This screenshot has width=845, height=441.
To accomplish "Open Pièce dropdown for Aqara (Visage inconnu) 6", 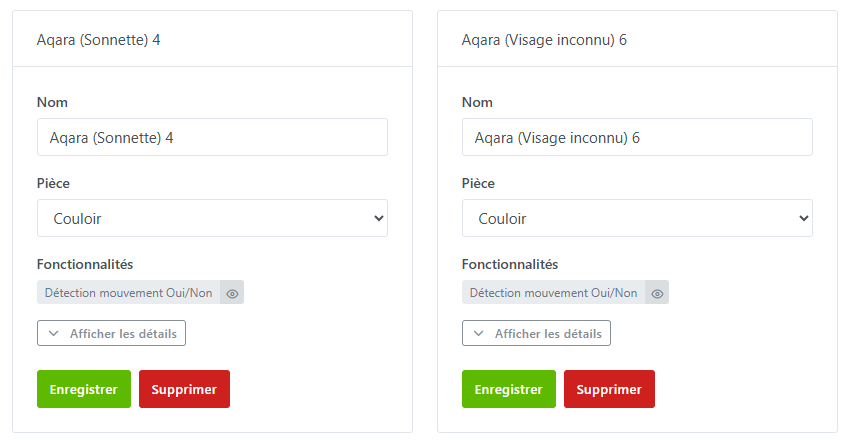I will click(x=637, y=218).
